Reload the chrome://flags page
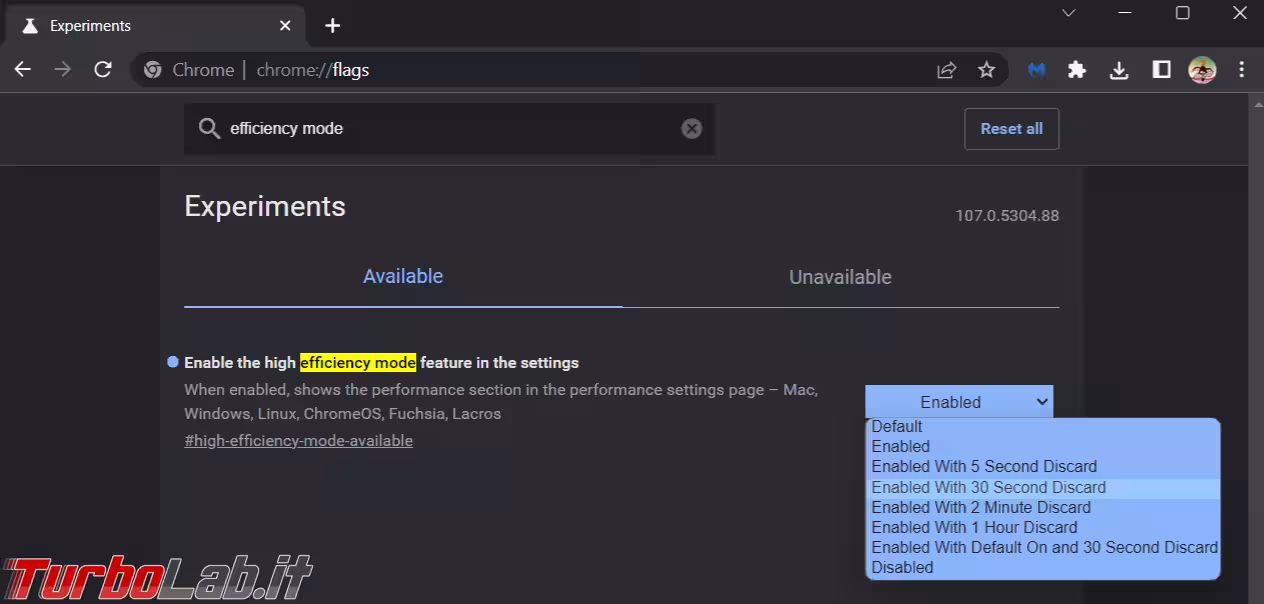The width and height of the screenshot is (1264, 604). coord(102,70)
